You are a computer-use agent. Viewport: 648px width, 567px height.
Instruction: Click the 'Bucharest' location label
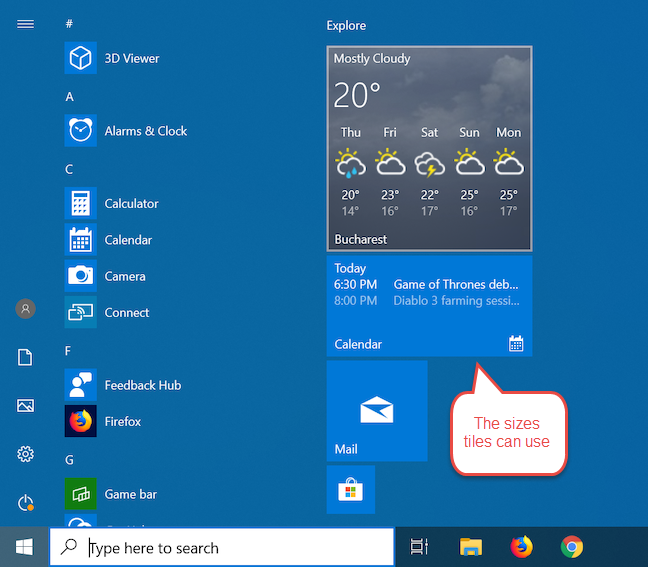coord(360,239)
